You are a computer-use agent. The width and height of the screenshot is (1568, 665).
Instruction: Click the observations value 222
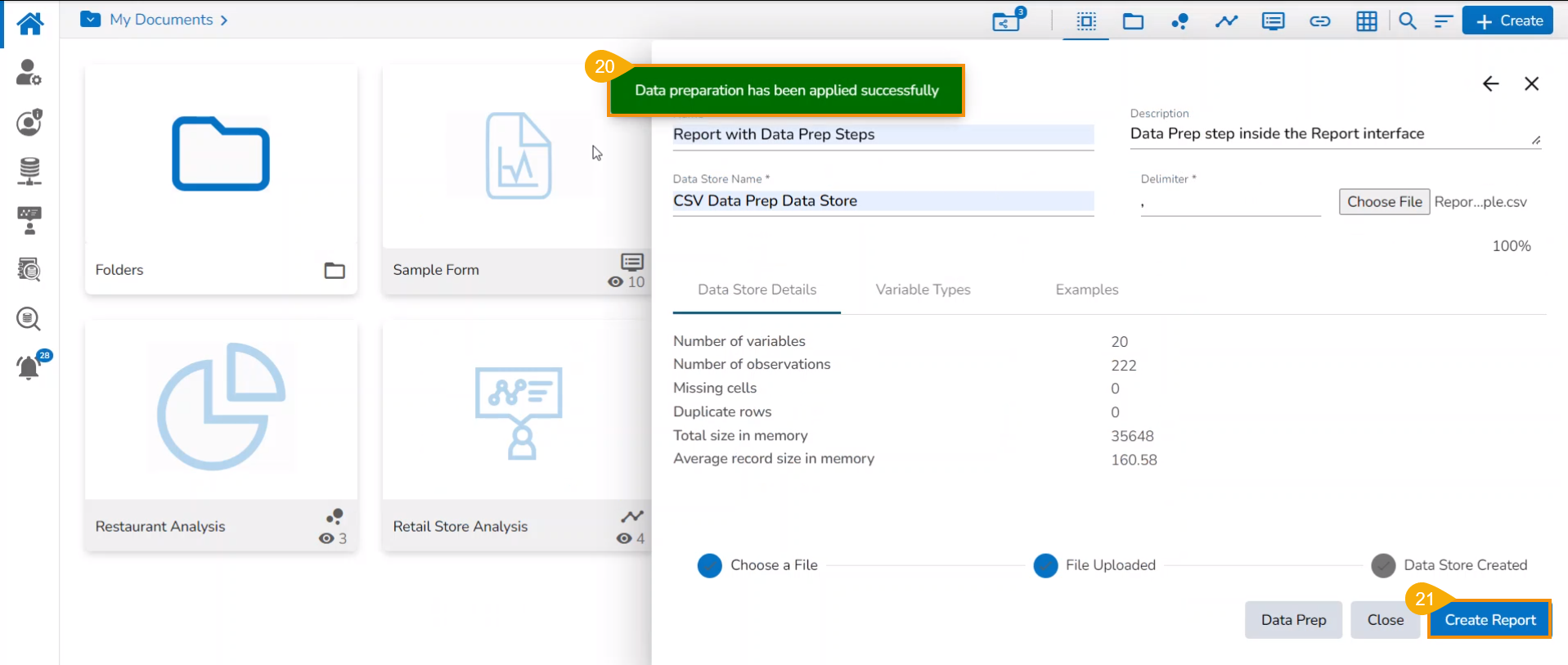[x=1124, y=366]
